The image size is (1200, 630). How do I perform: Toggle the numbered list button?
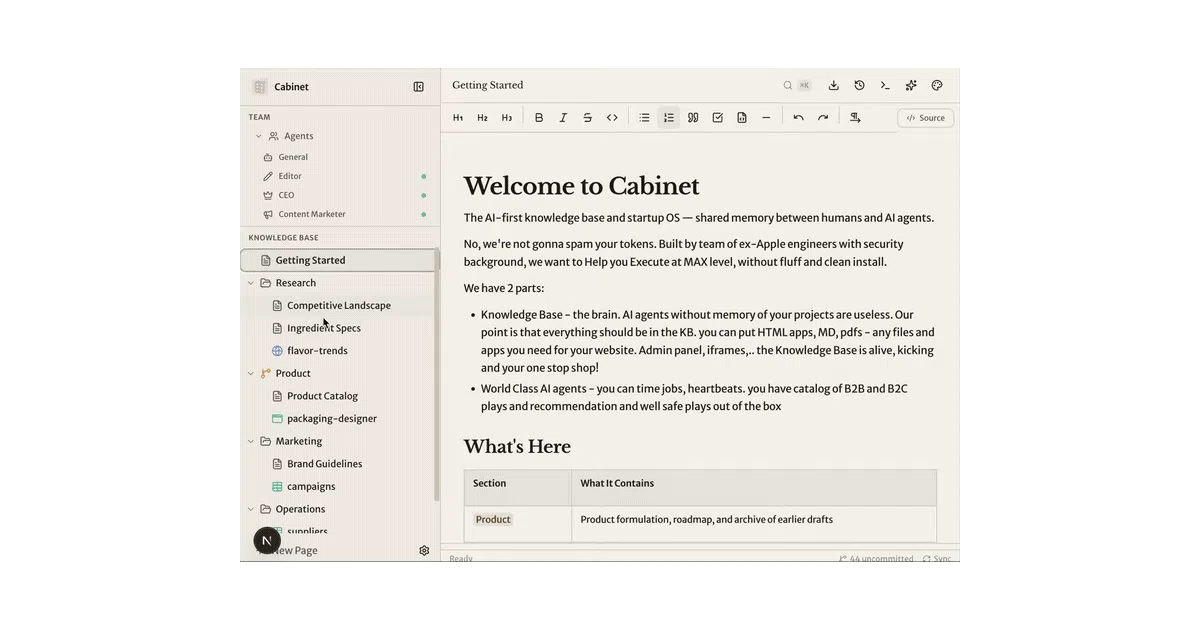669,118
